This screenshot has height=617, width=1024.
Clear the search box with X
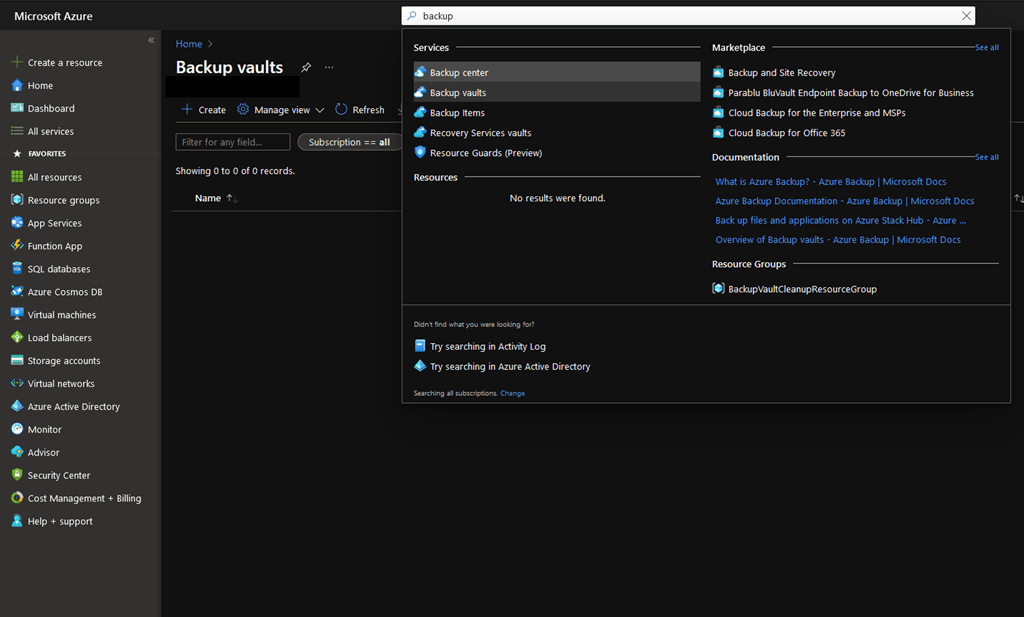(x=967, y=16)
